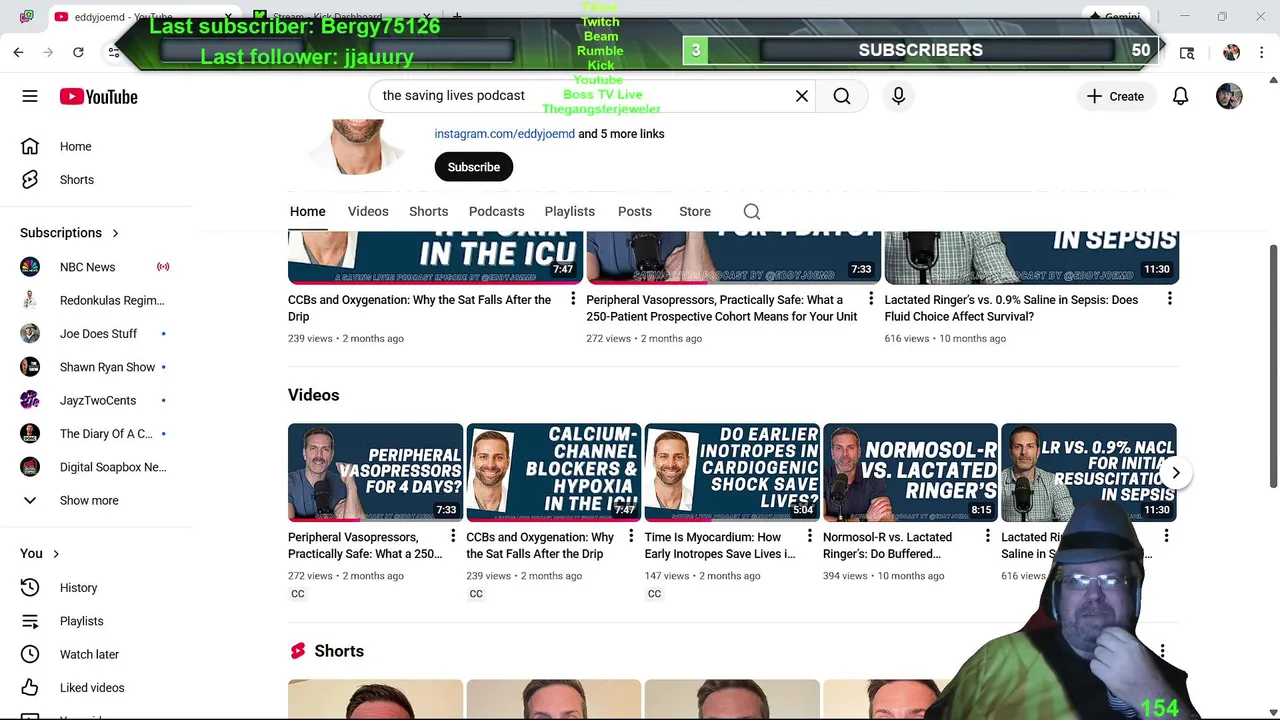Open options menu for Normosol-R video
Screen dimensions: 1280x720
click(x=987, y=537)
